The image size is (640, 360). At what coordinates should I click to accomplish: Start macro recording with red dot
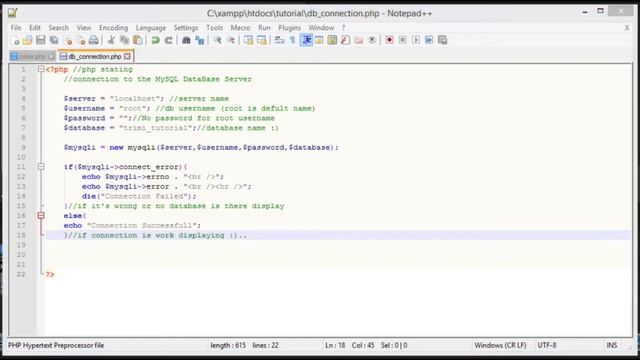pyautogui.click(x=389, y=40)
